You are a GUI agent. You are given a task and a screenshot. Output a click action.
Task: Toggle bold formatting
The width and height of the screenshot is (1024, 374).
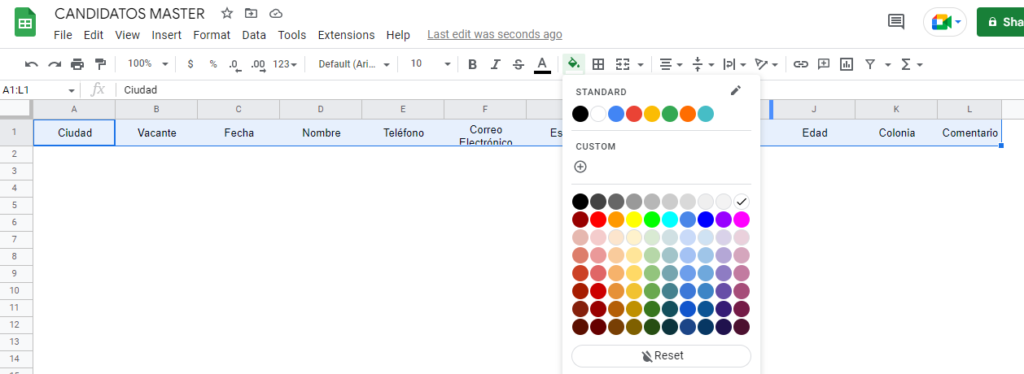(473, 64)
